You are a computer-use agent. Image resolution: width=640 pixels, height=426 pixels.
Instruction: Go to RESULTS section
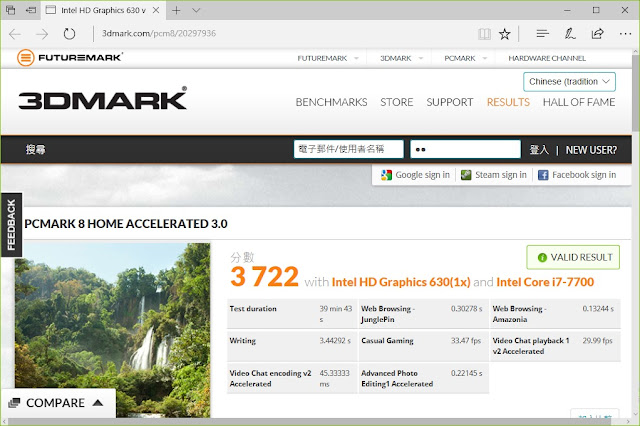(x=508, y=102)
